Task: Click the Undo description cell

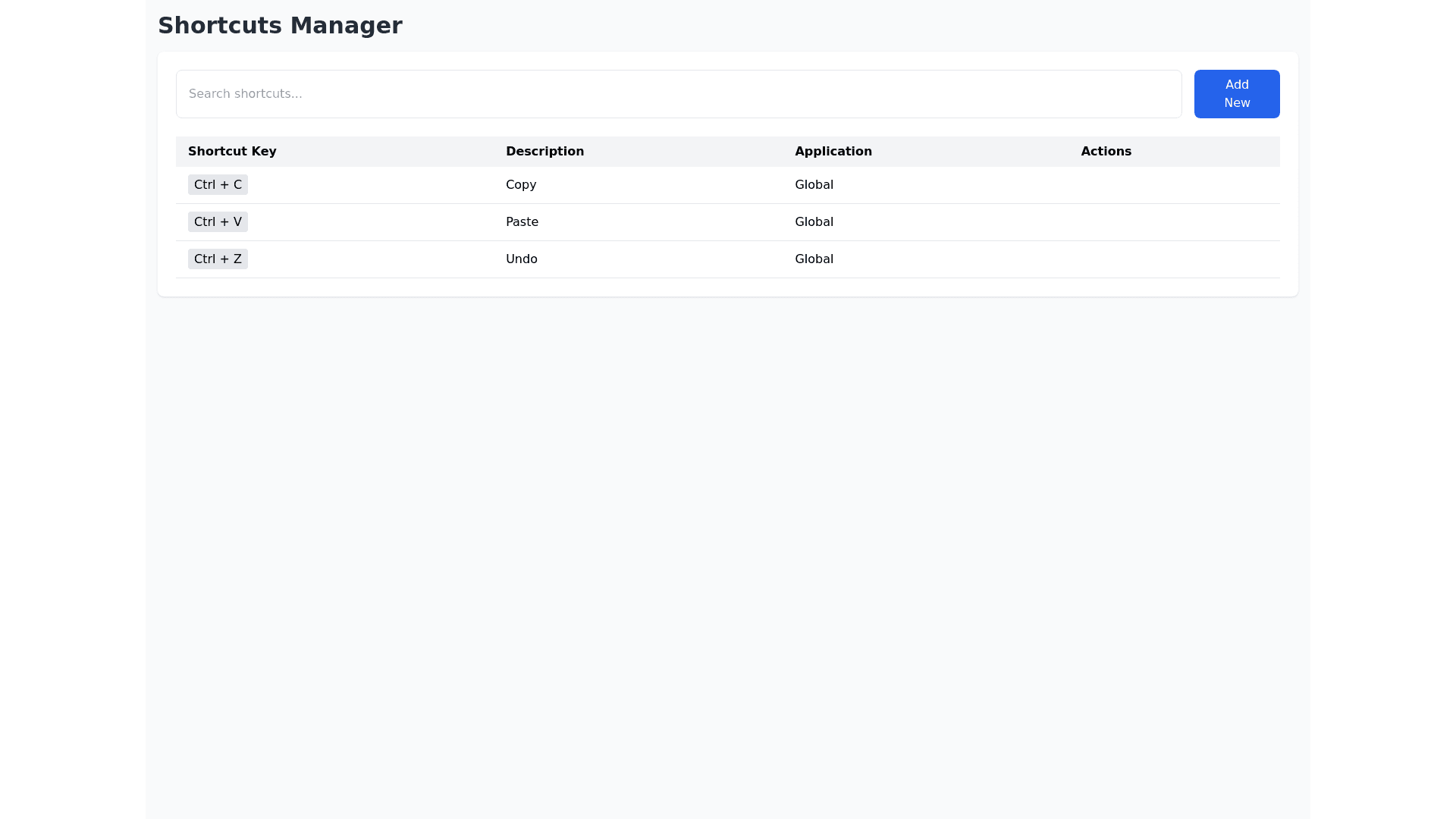Action: click(521, 259)
